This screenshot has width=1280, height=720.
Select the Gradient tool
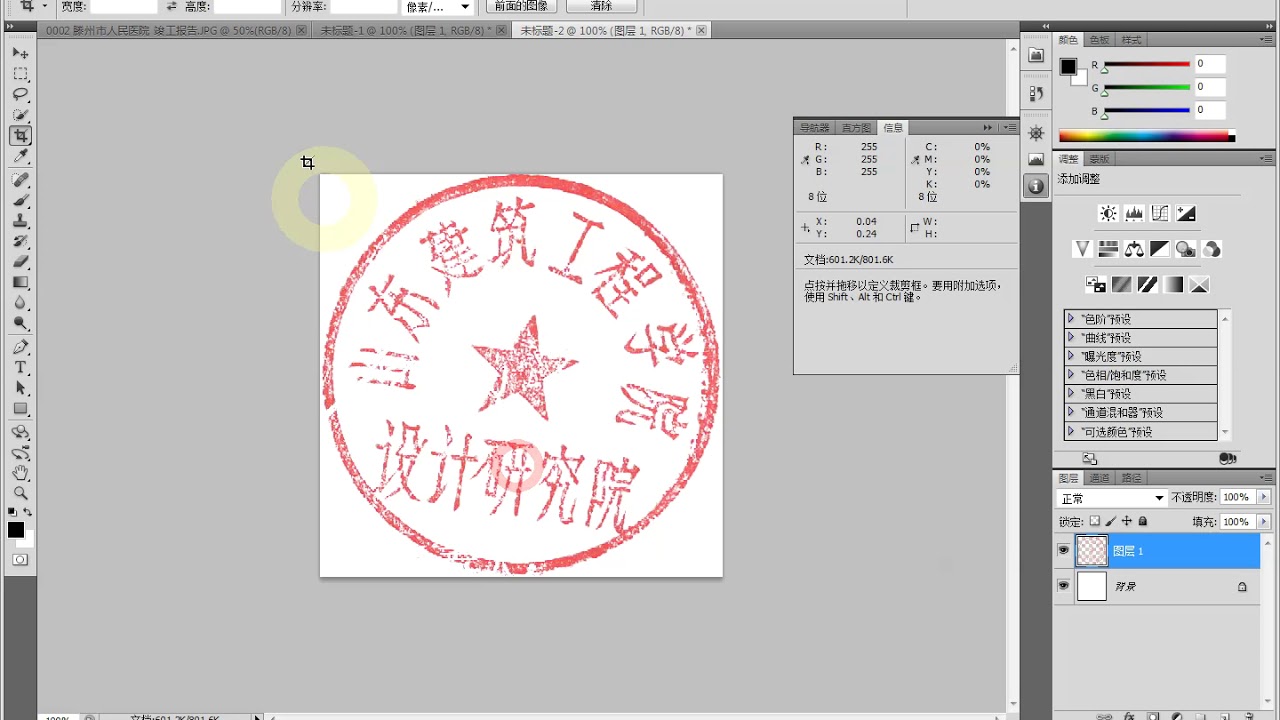coord(20,283)
